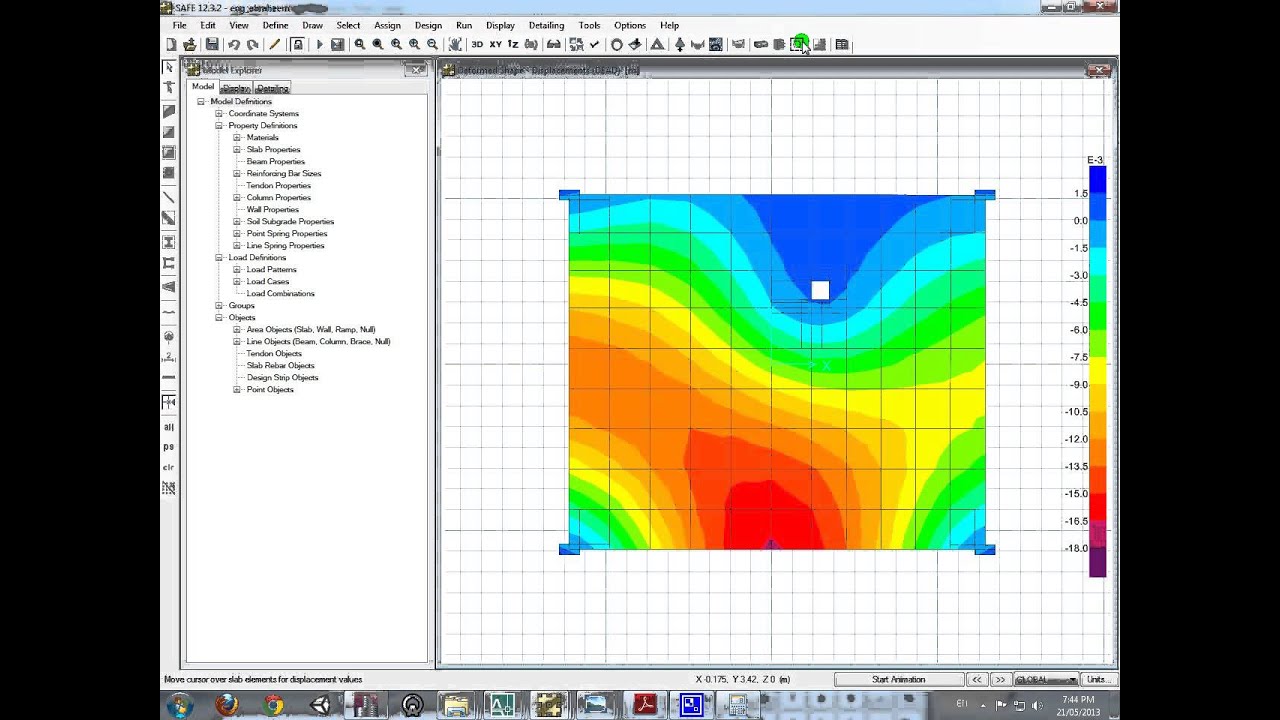Open the GLOBAL coordinate system dropdown
This screenshot has width=1280, height=720.
(x=1045, y=679)
